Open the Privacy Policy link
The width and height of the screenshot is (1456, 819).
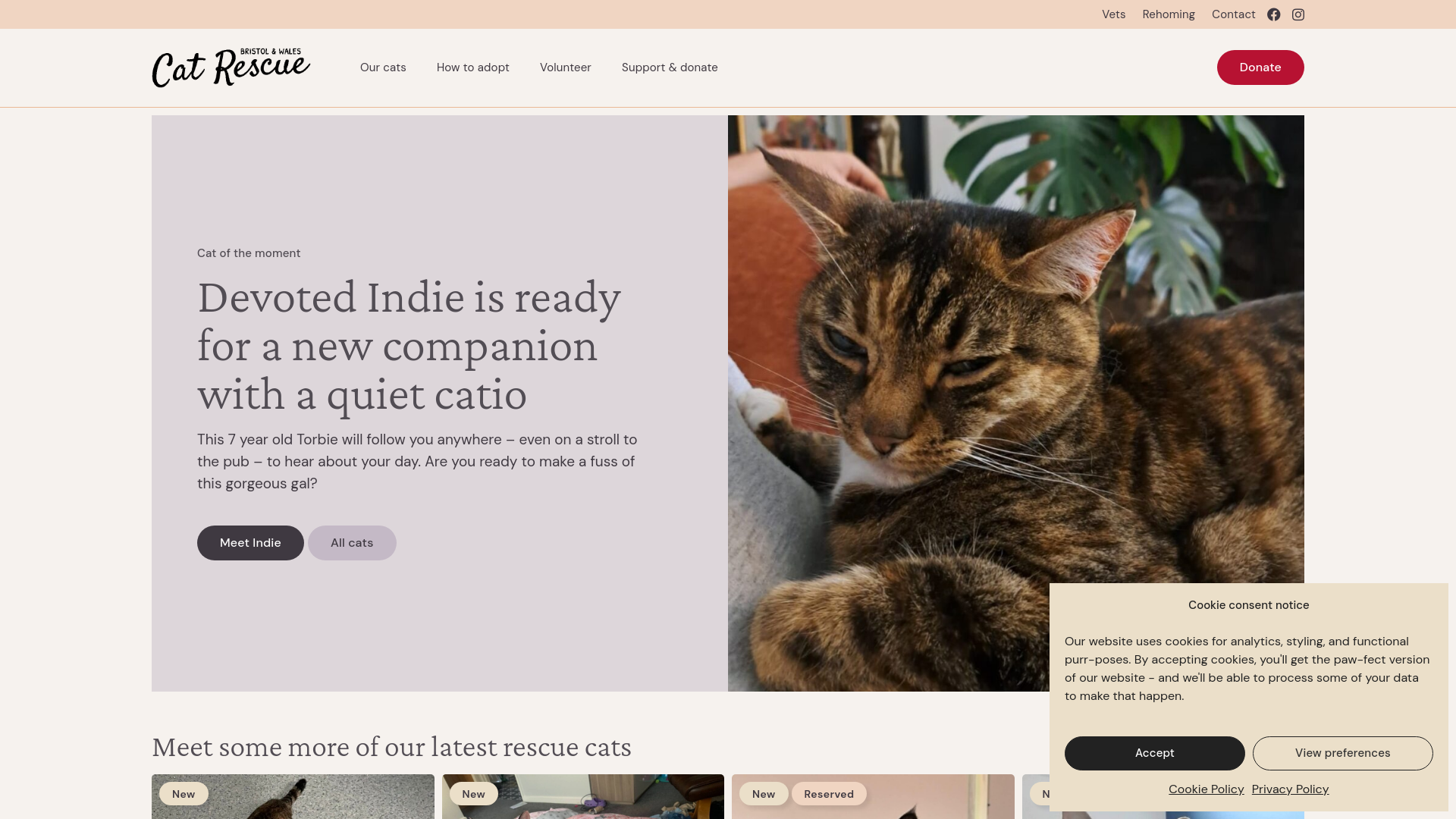(x=1290, y=789)
